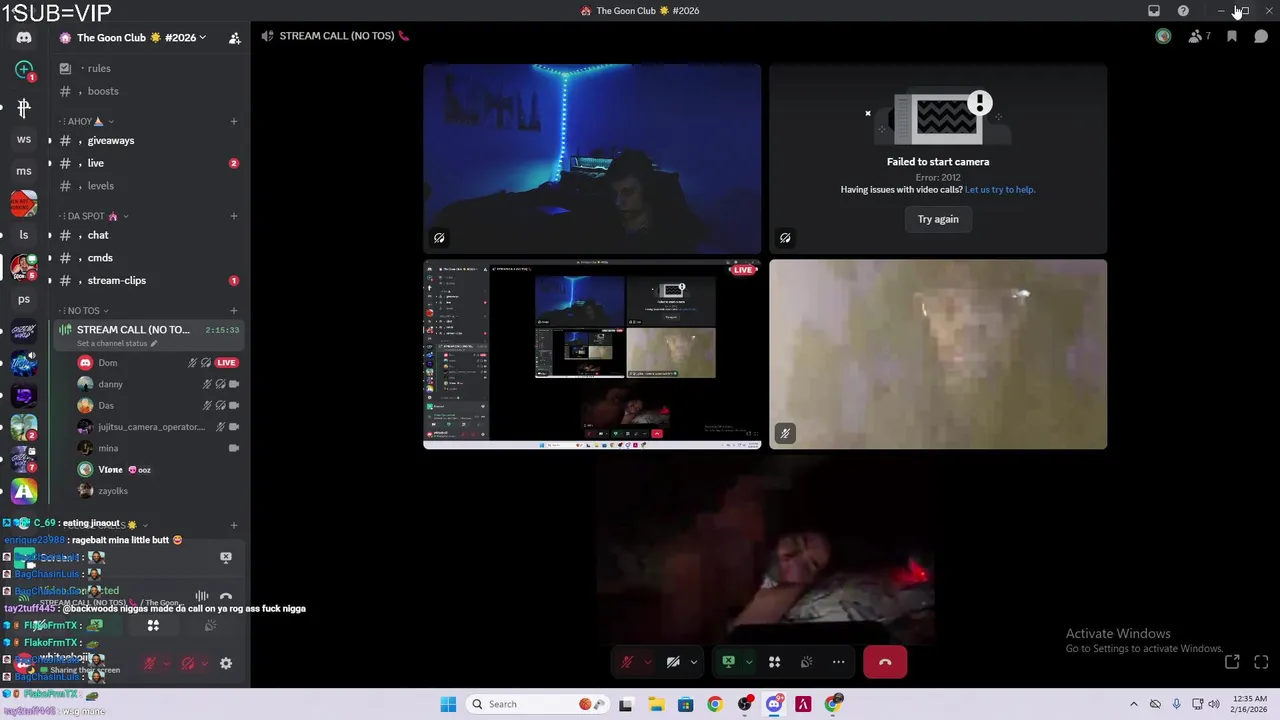Open the rainbow "A" server icon
This screenshot has height=720, width=1280.
(x=24, y=491)
